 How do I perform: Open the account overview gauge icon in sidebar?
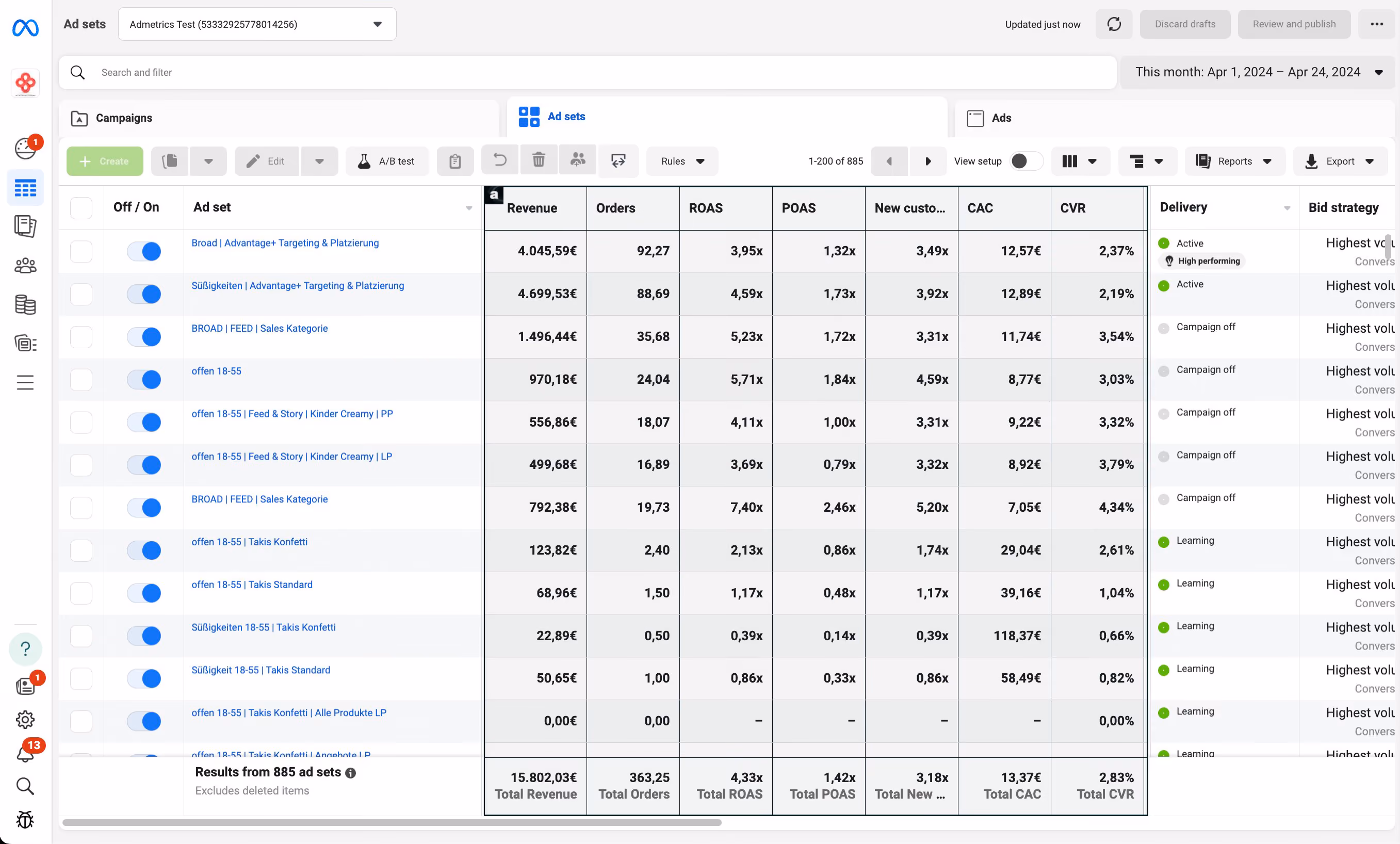click(x=25, y=149)
